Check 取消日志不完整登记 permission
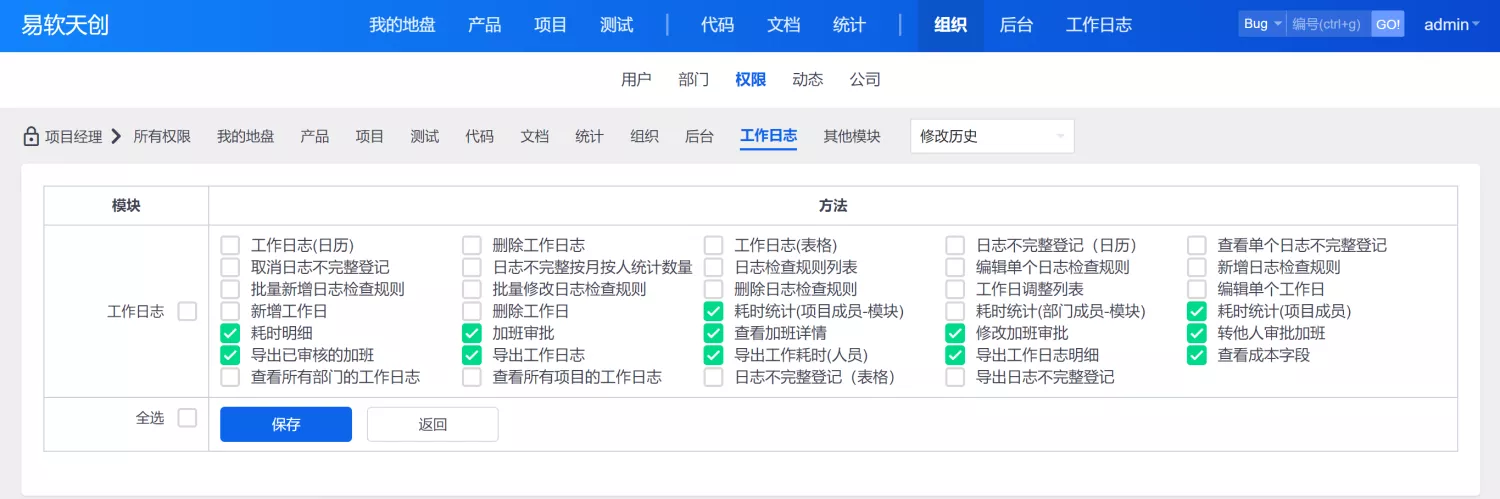 [230, 267]
